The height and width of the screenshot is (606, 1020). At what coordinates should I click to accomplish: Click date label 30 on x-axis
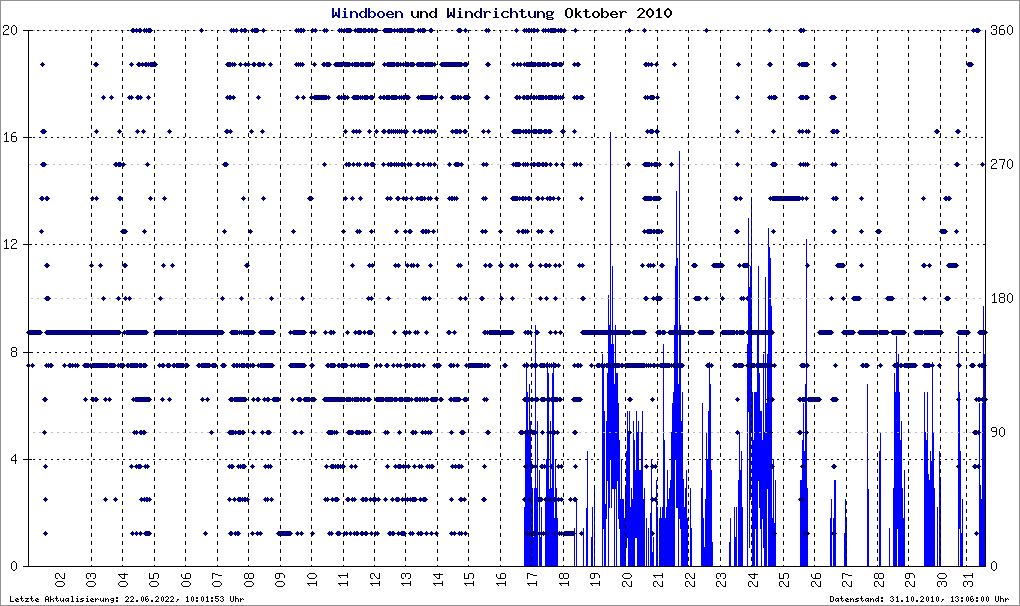[943, 579]
